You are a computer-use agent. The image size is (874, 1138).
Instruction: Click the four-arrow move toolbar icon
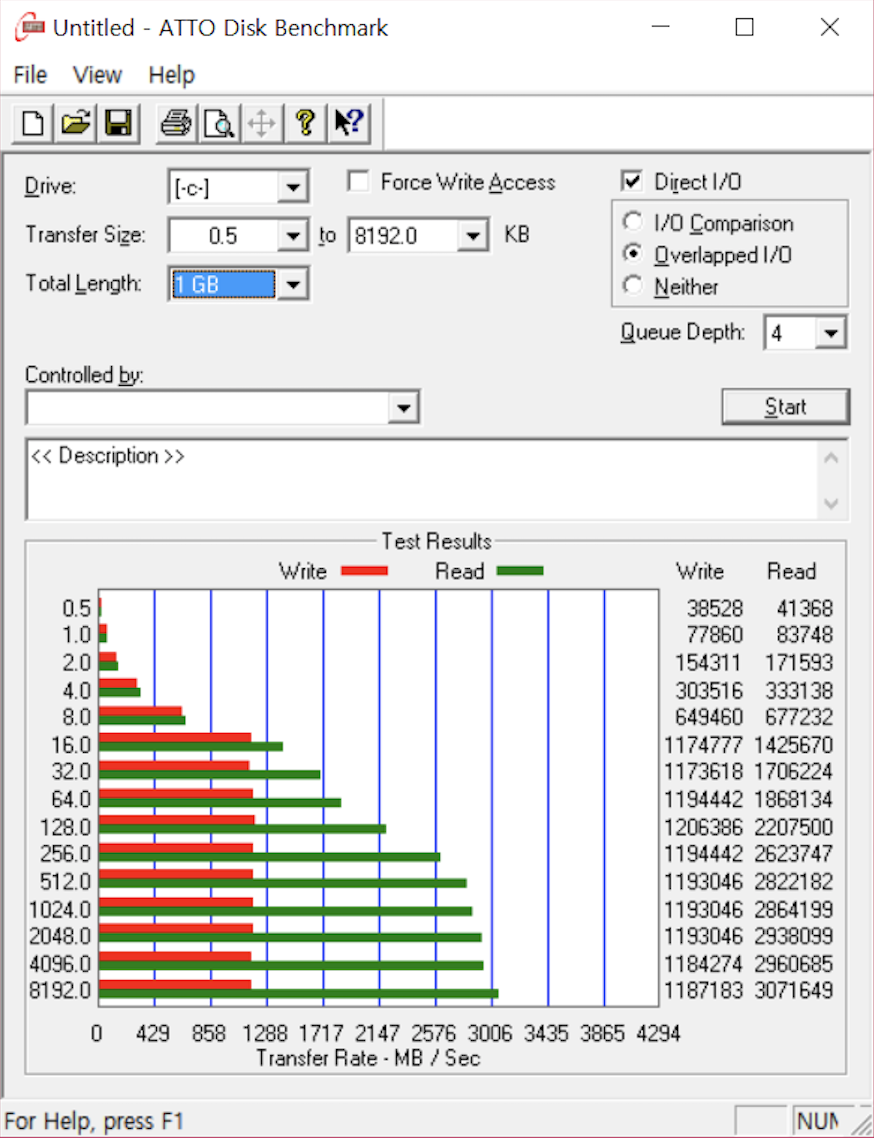tap(261, 123)
